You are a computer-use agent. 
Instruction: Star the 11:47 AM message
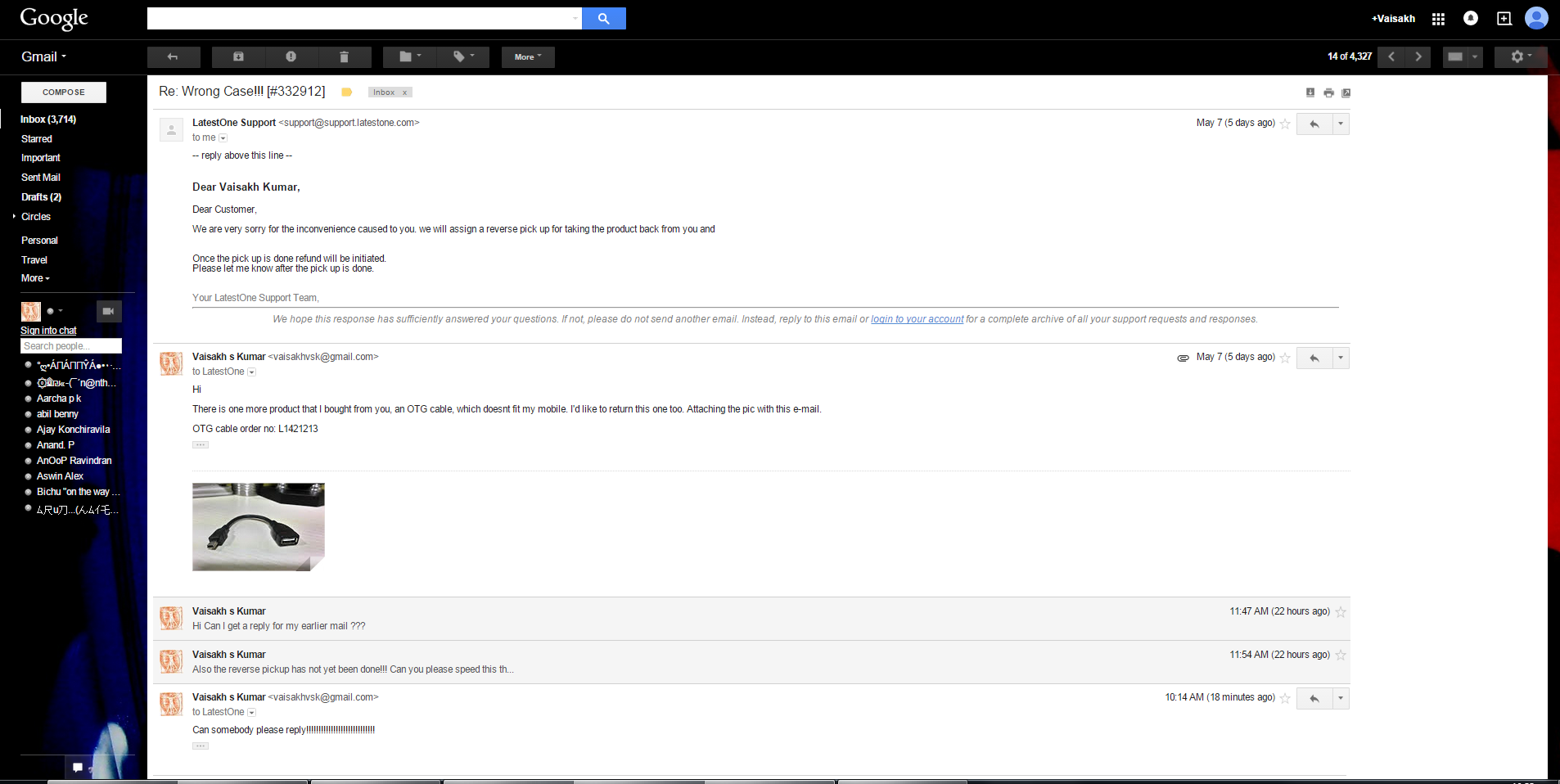(x=1341, y=612)
